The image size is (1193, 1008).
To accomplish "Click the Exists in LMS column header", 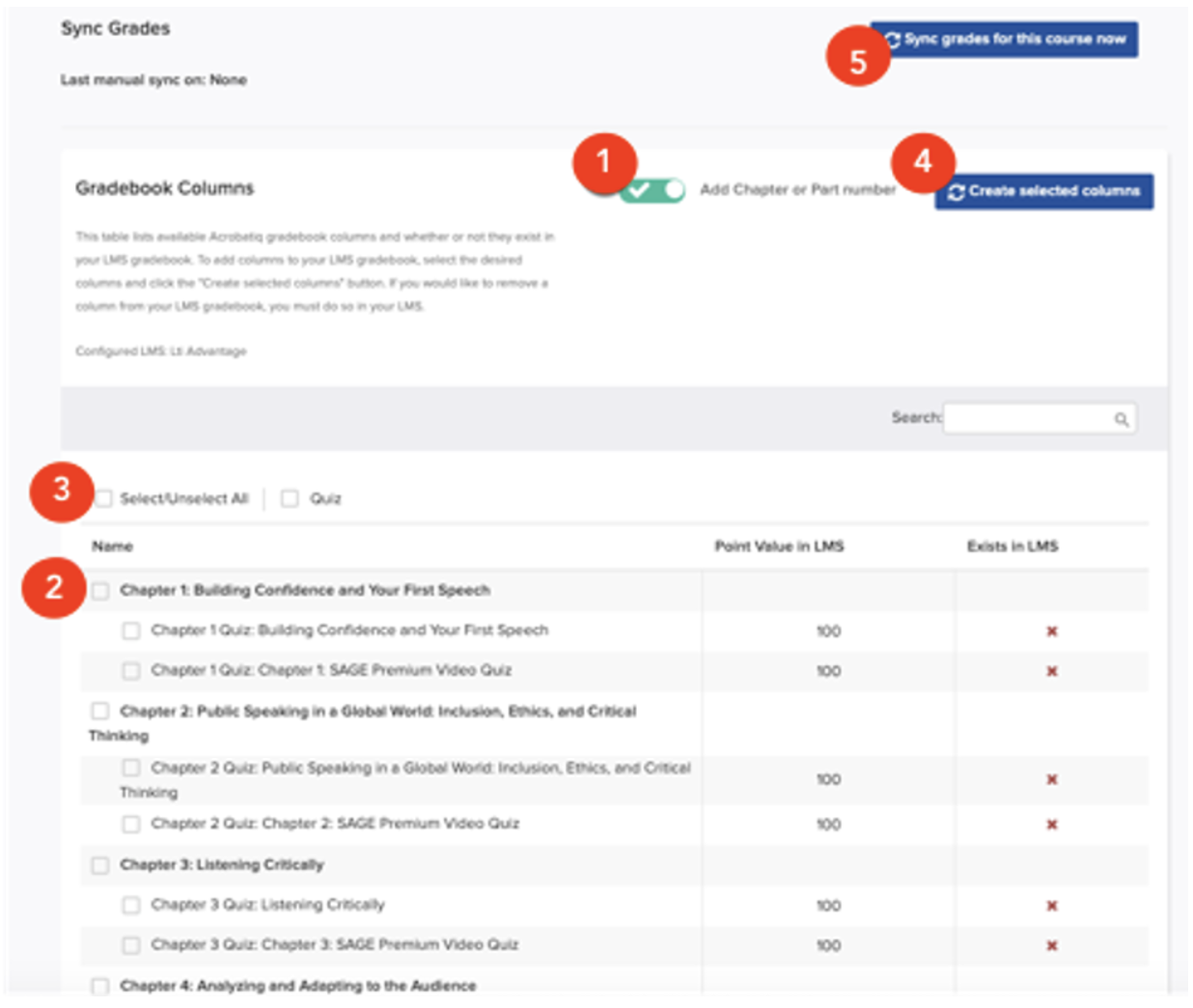I will (x=1013, y=546).
